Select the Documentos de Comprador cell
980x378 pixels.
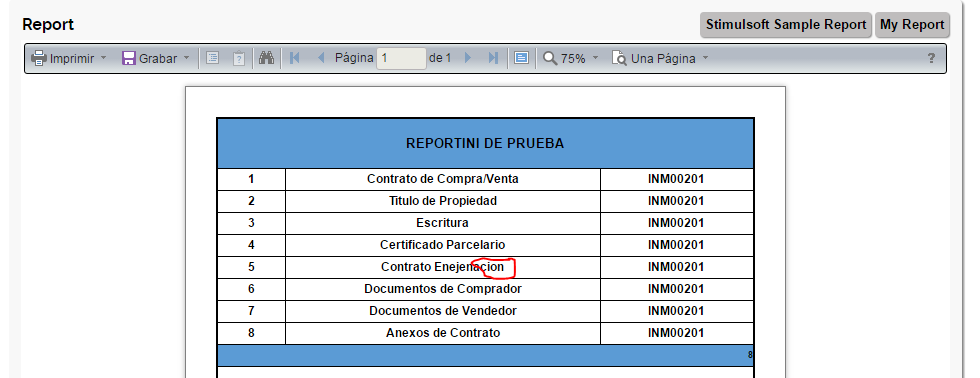pyautogui.click(x=442, y=289)
